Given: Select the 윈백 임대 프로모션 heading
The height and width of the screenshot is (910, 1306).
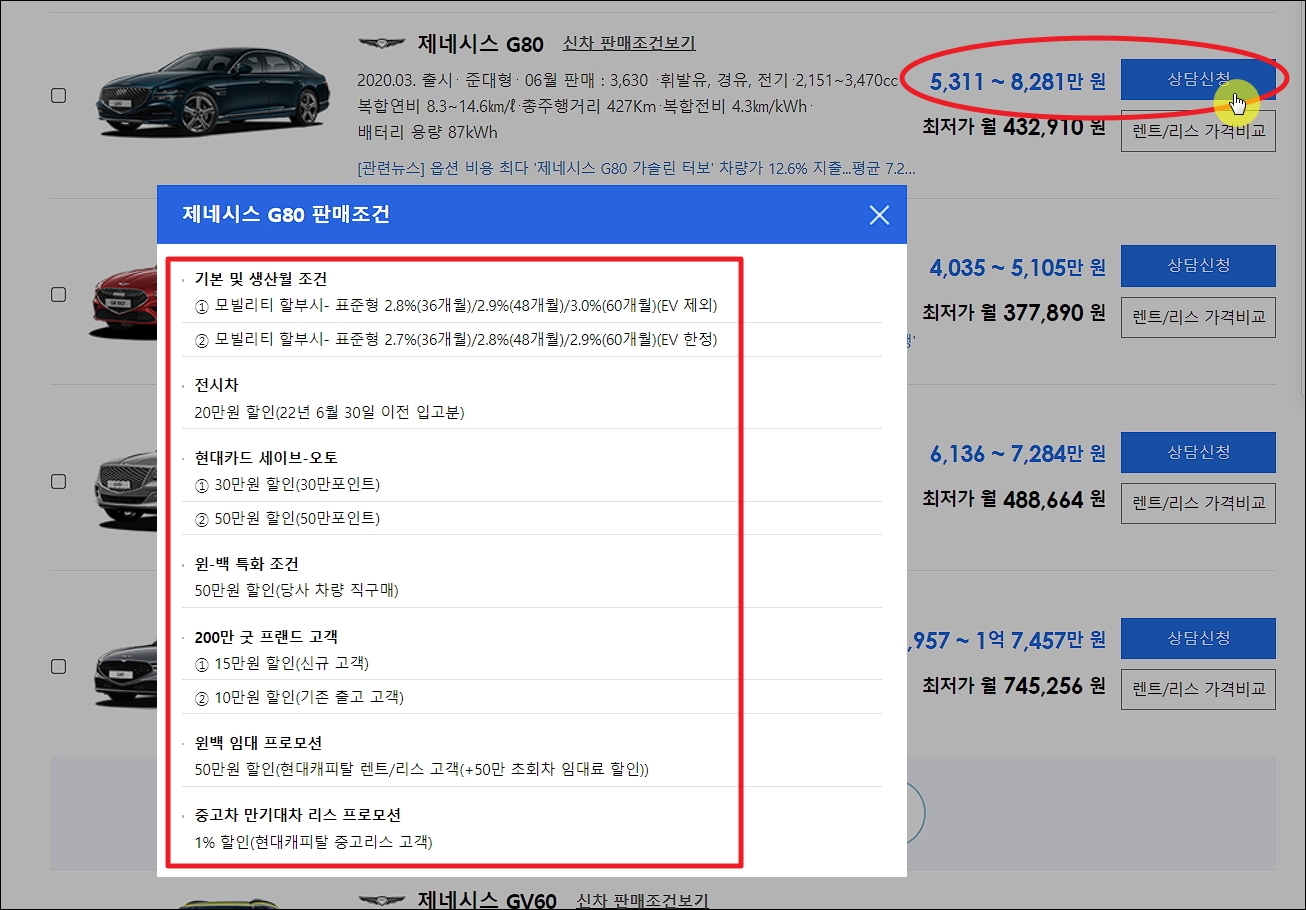Looking at the screenshot, I should (258, 743).
